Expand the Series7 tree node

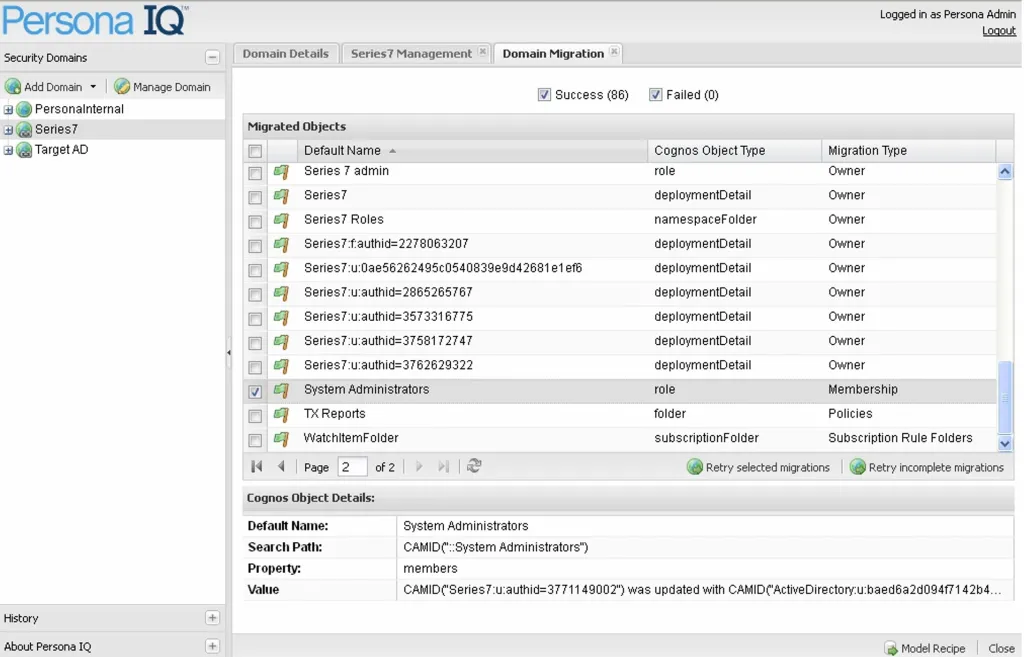click(8, 129)
